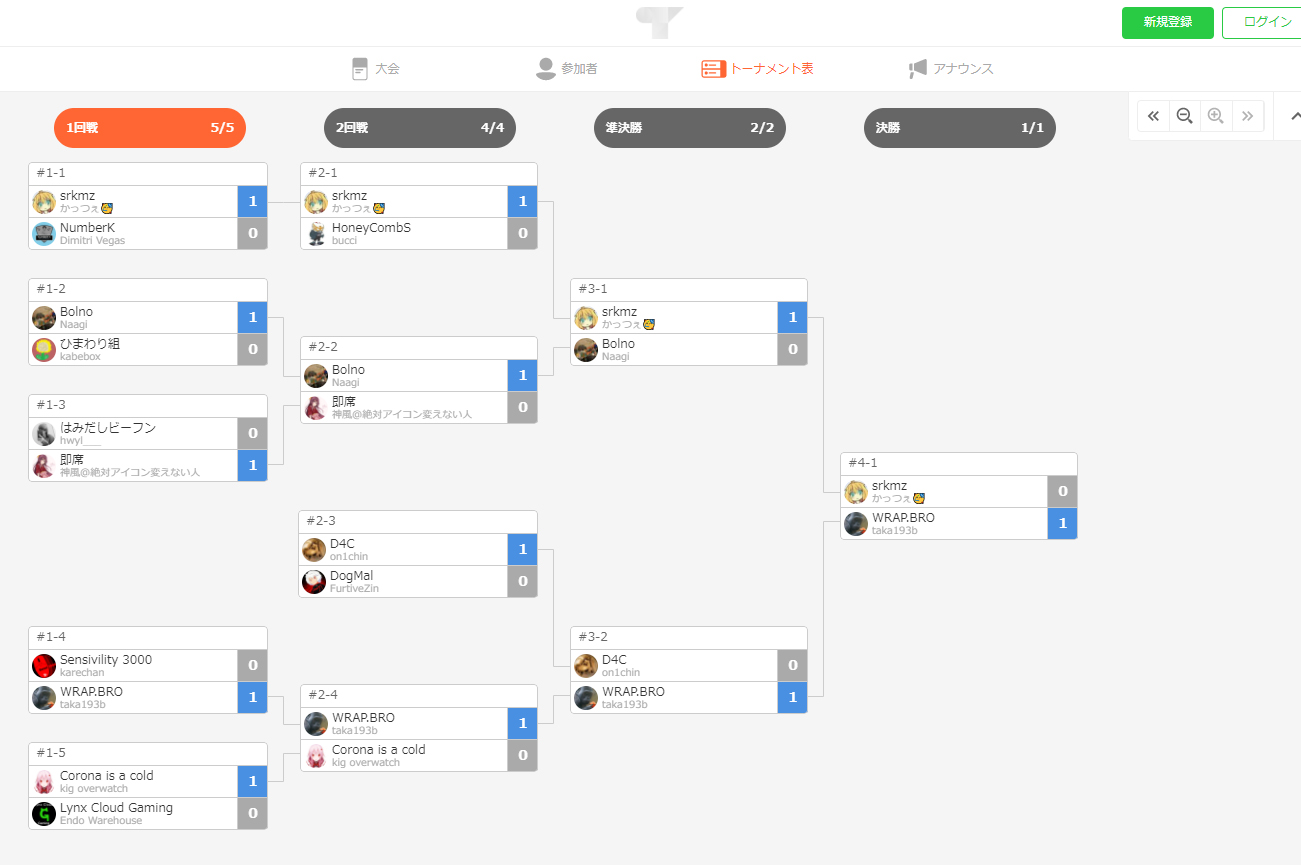Click srkmz avatar in match #1-1

tap(43, 202)
